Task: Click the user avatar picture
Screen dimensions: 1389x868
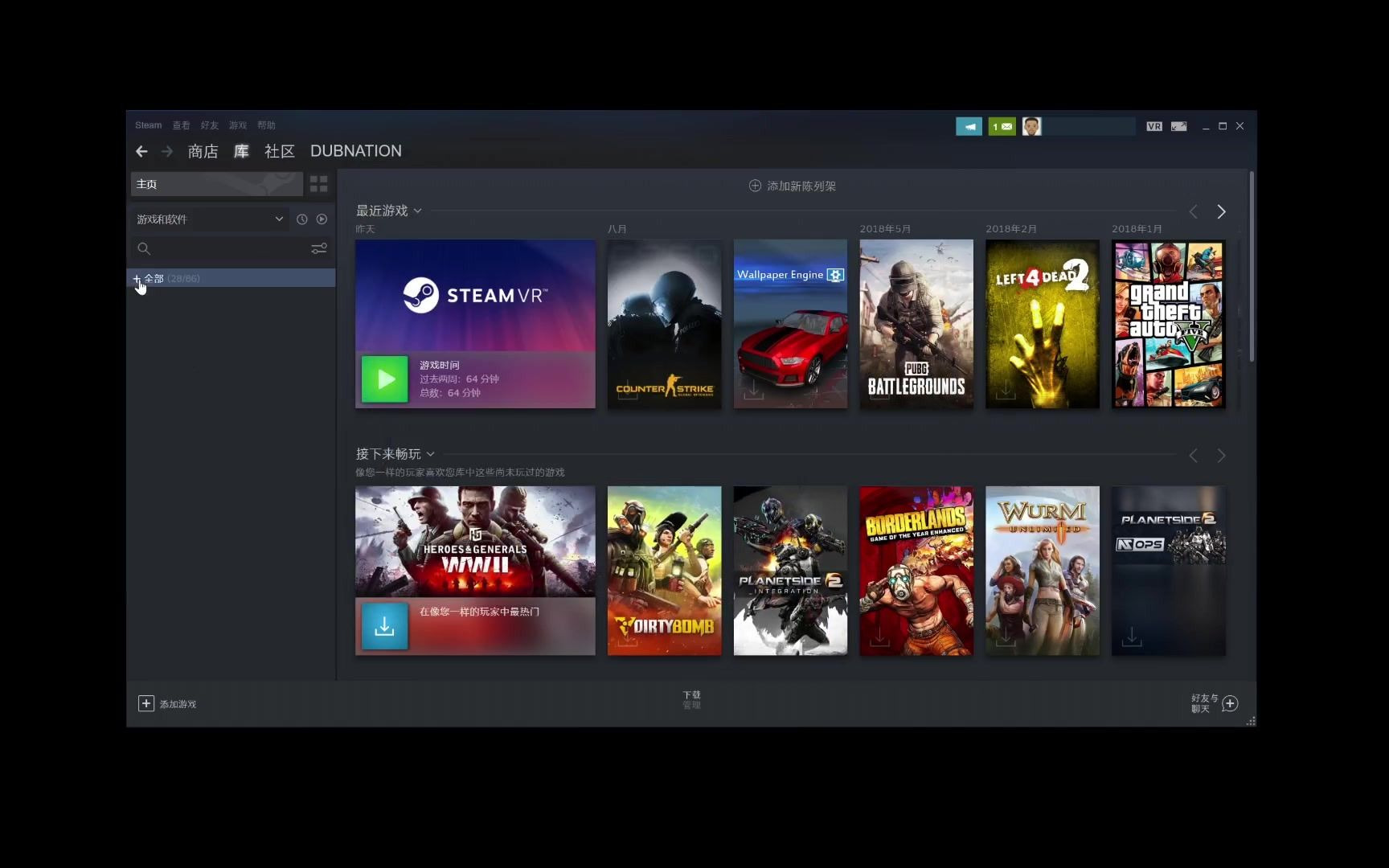Action: (1032, 126)
